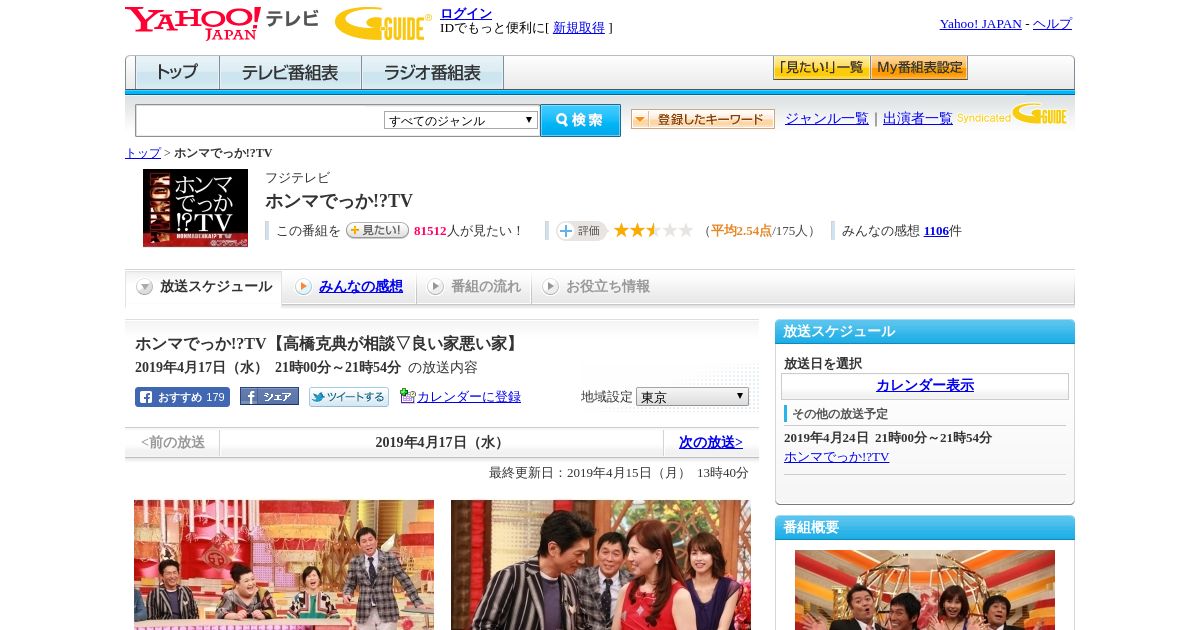Click カレンダーに登録 link text
The image size is (1200, 630).
point(469,397)
